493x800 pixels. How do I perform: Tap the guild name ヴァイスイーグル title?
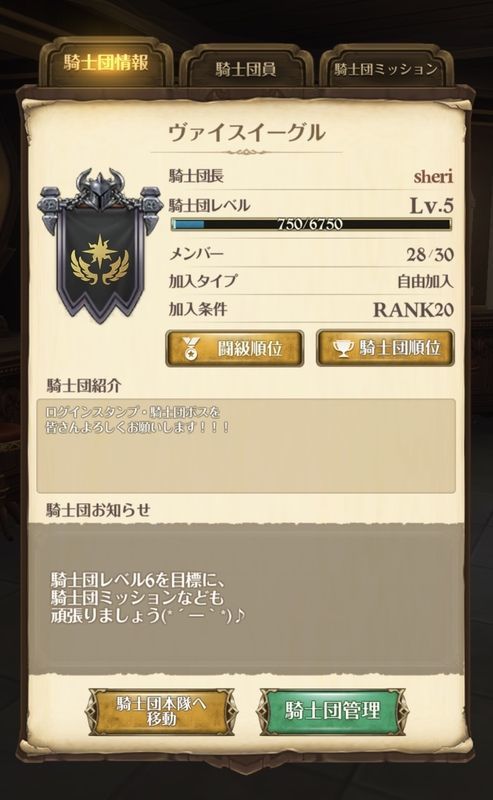pyautogui.click(x=246, y=132)
